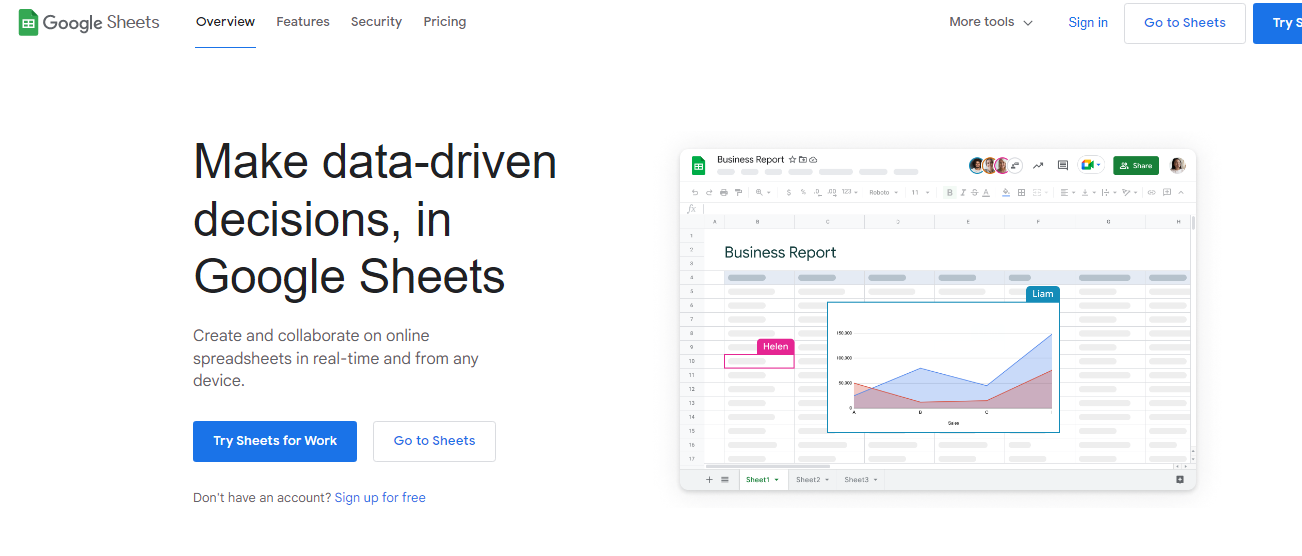The width and height of the screenshot is (1302, 556).
Task: Open the Zoom dropdown
Action: click(763, 192)
